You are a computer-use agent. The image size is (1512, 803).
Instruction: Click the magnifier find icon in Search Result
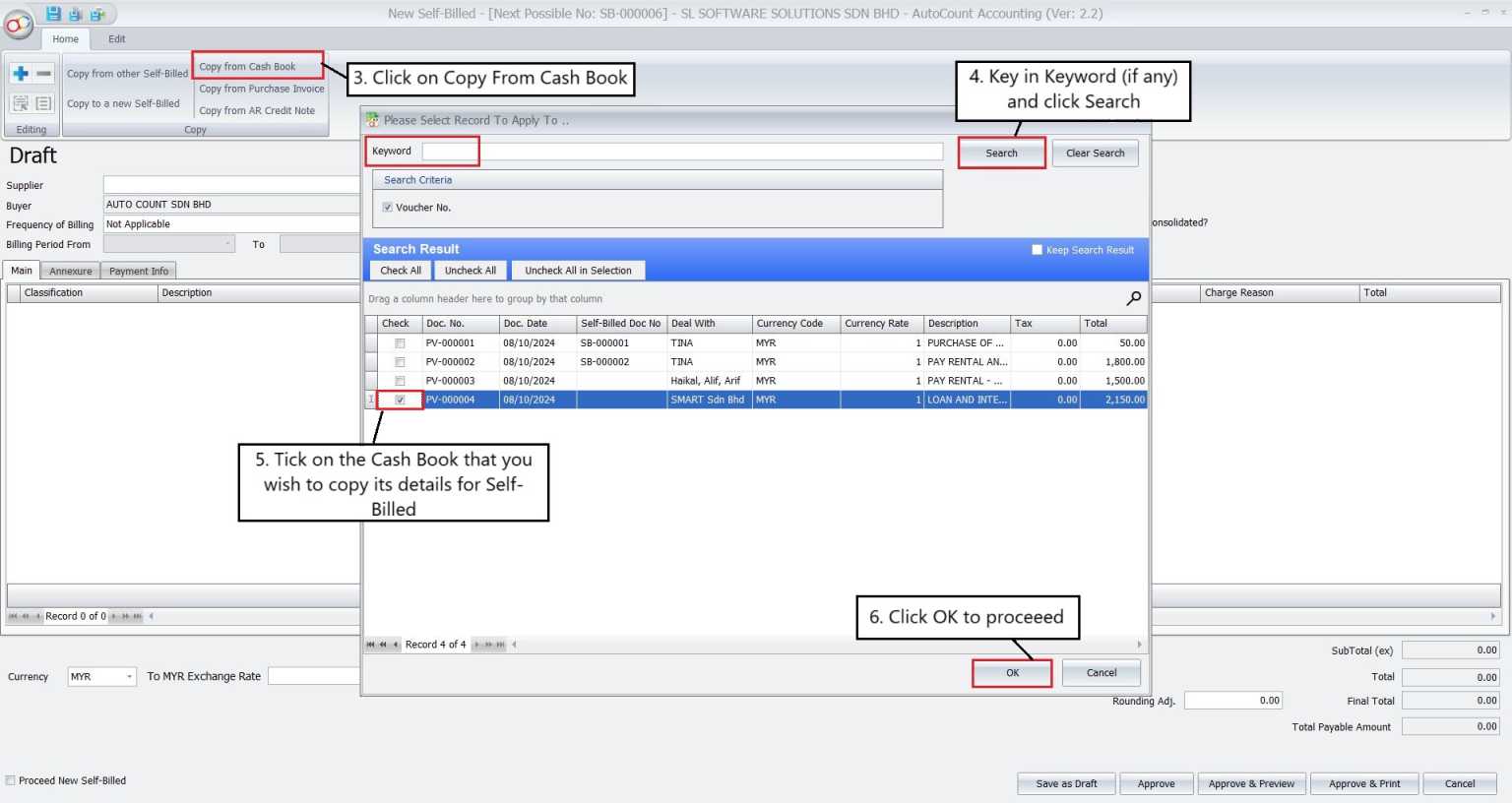[1134, 297]
